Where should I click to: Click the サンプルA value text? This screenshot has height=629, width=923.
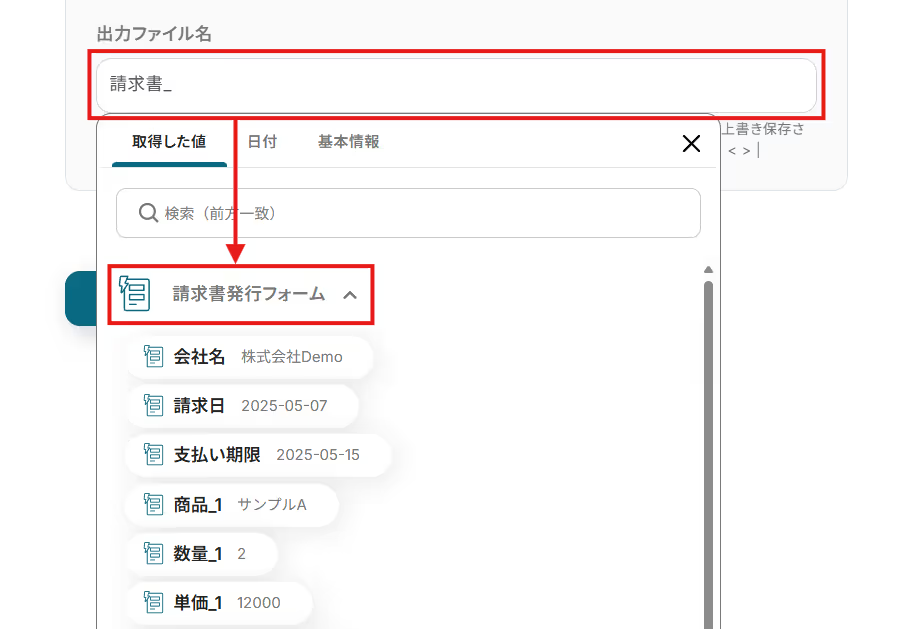click(x=271, y=505)
